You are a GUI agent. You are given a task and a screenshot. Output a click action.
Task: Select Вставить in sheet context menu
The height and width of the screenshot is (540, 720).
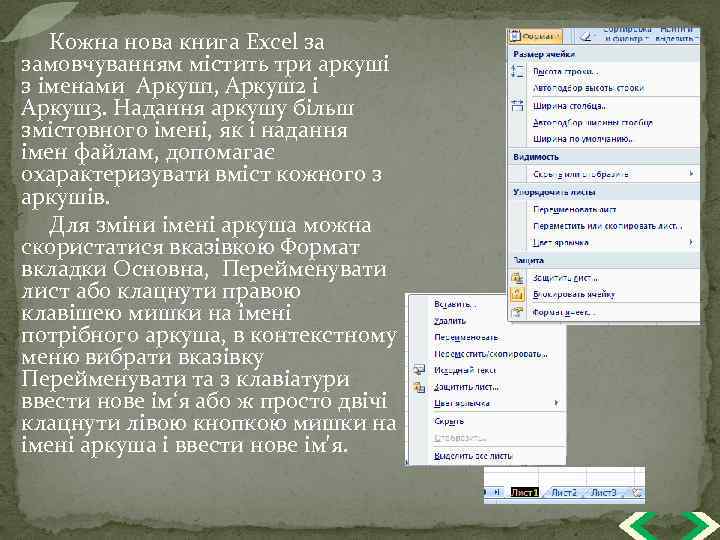456,304
